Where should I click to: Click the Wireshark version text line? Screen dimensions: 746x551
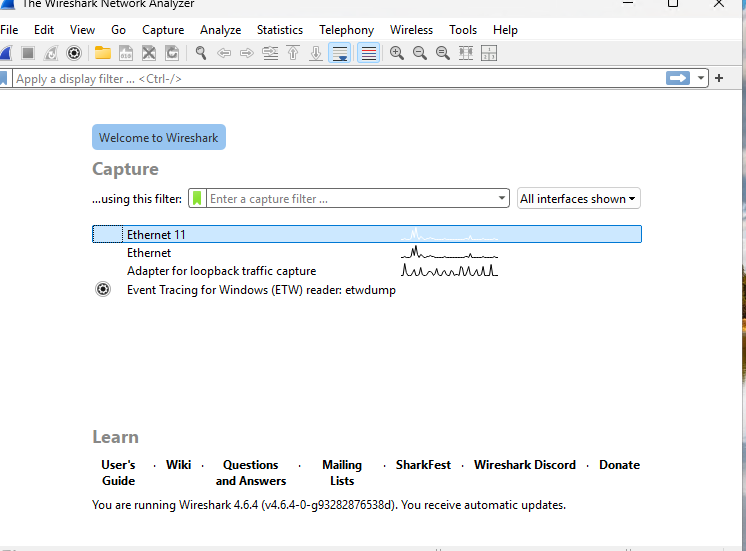coord(329,505)
